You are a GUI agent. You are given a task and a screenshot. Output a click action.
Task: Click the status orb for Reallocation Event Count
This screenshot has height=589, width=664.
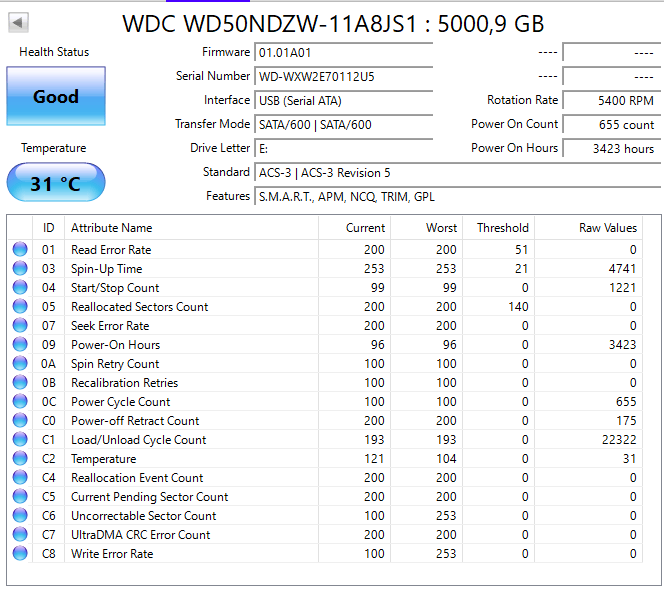coord(20,478)
